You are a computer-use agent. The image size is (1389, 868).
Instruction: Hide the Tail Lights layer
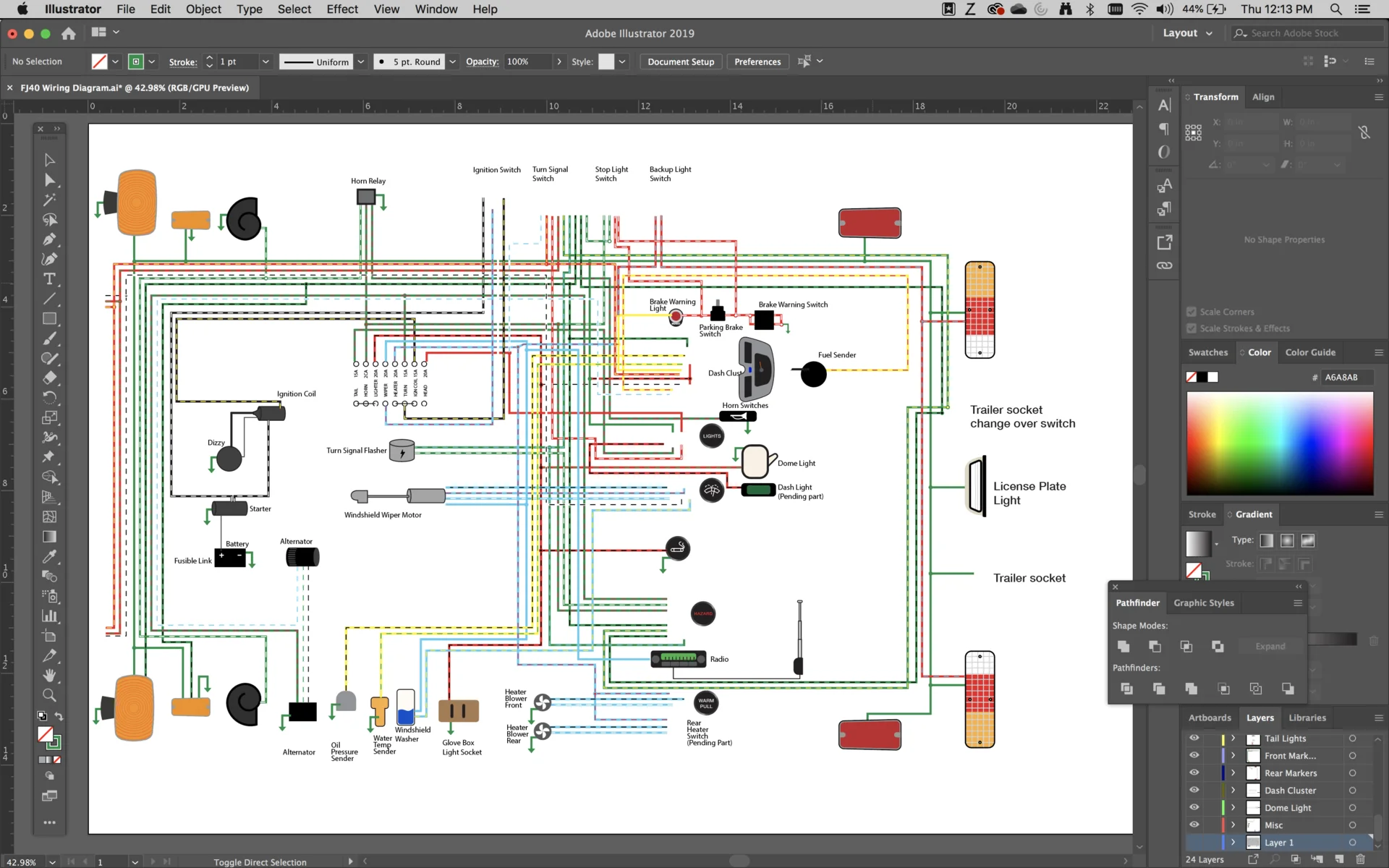point(1194,738)
